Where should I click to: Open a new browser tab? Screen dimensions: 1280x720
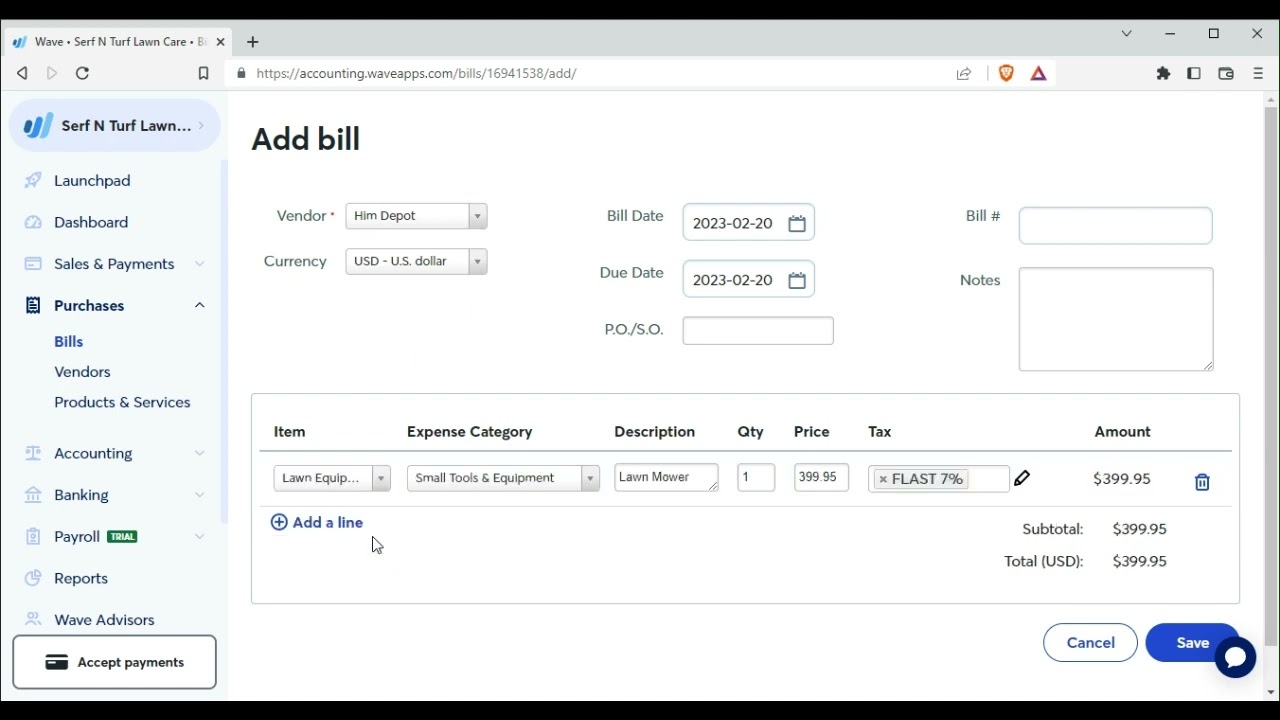pyautogui.click(x=253, y=42)
